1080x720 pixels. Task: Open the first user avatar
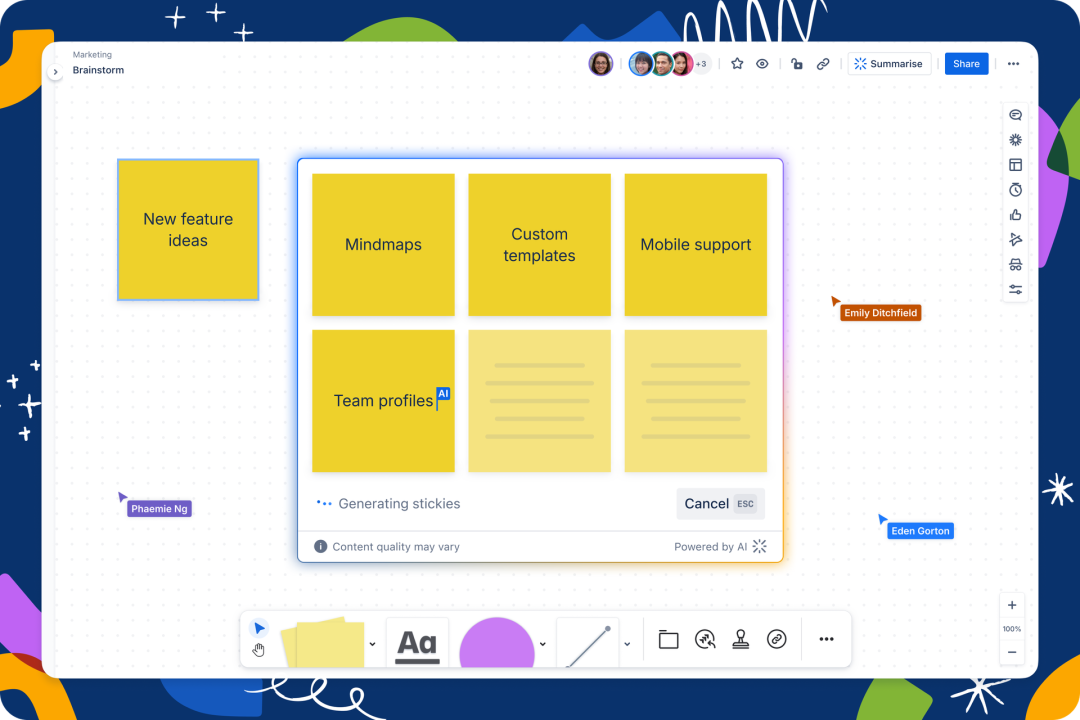[x=601, y=63]
